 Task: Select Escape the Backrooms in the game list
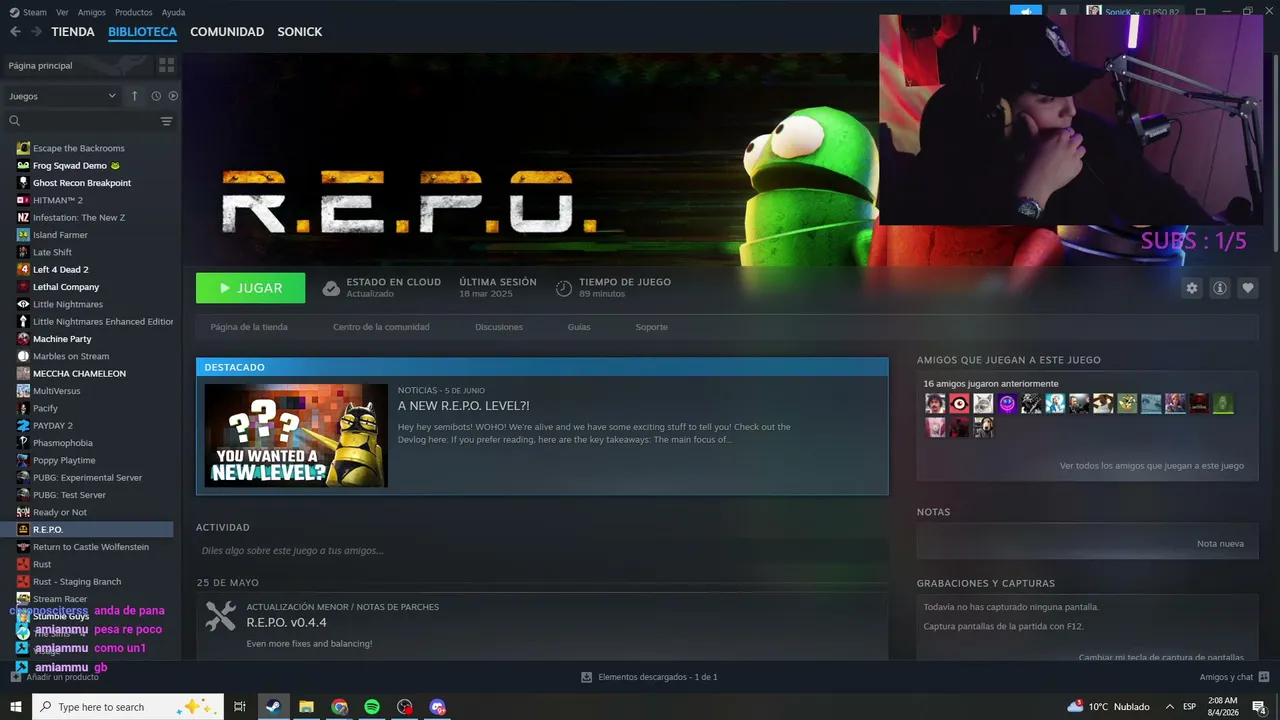(x=78, y=148)
